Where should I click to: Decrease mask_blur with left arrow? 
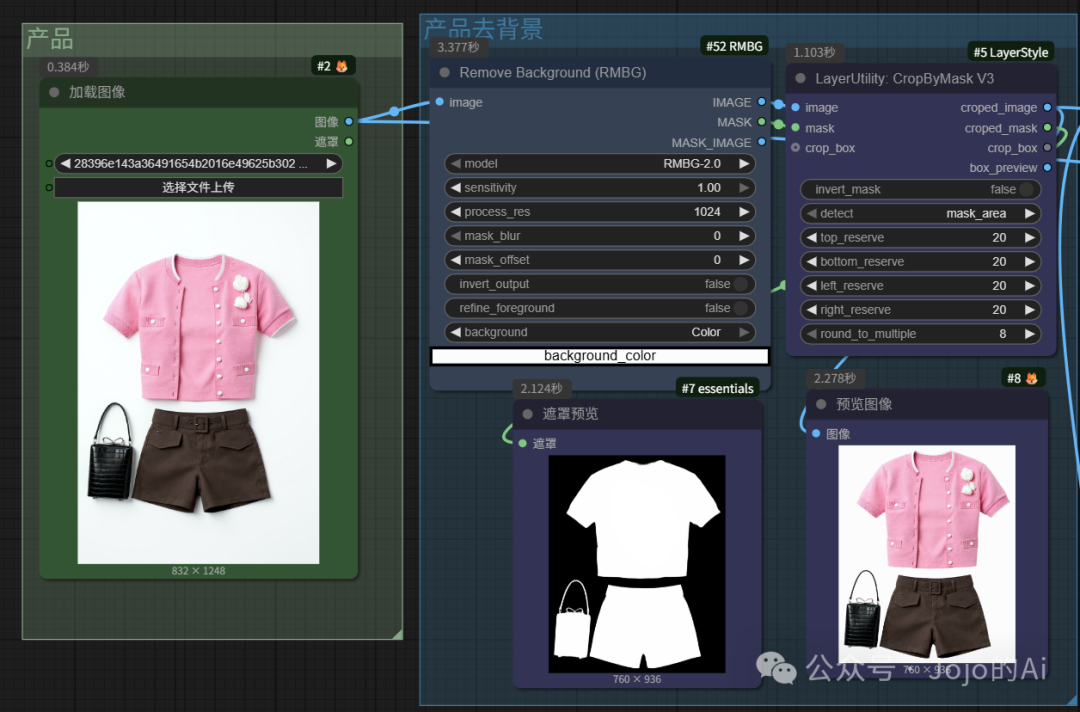click(455, 236)
